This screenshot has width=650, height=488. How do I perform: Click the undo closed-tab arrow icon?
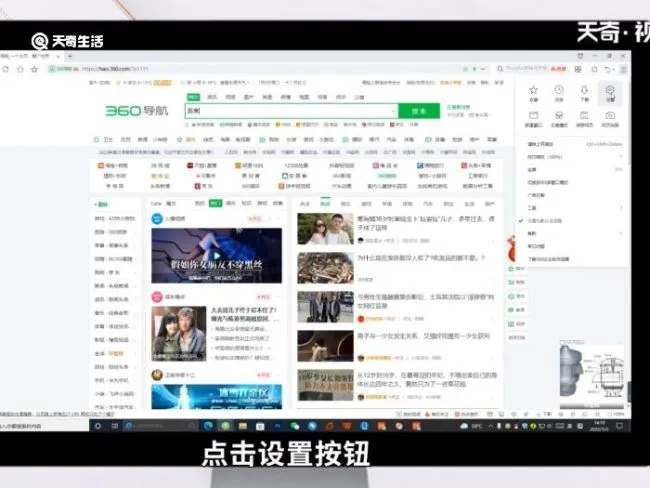[607, 69]
